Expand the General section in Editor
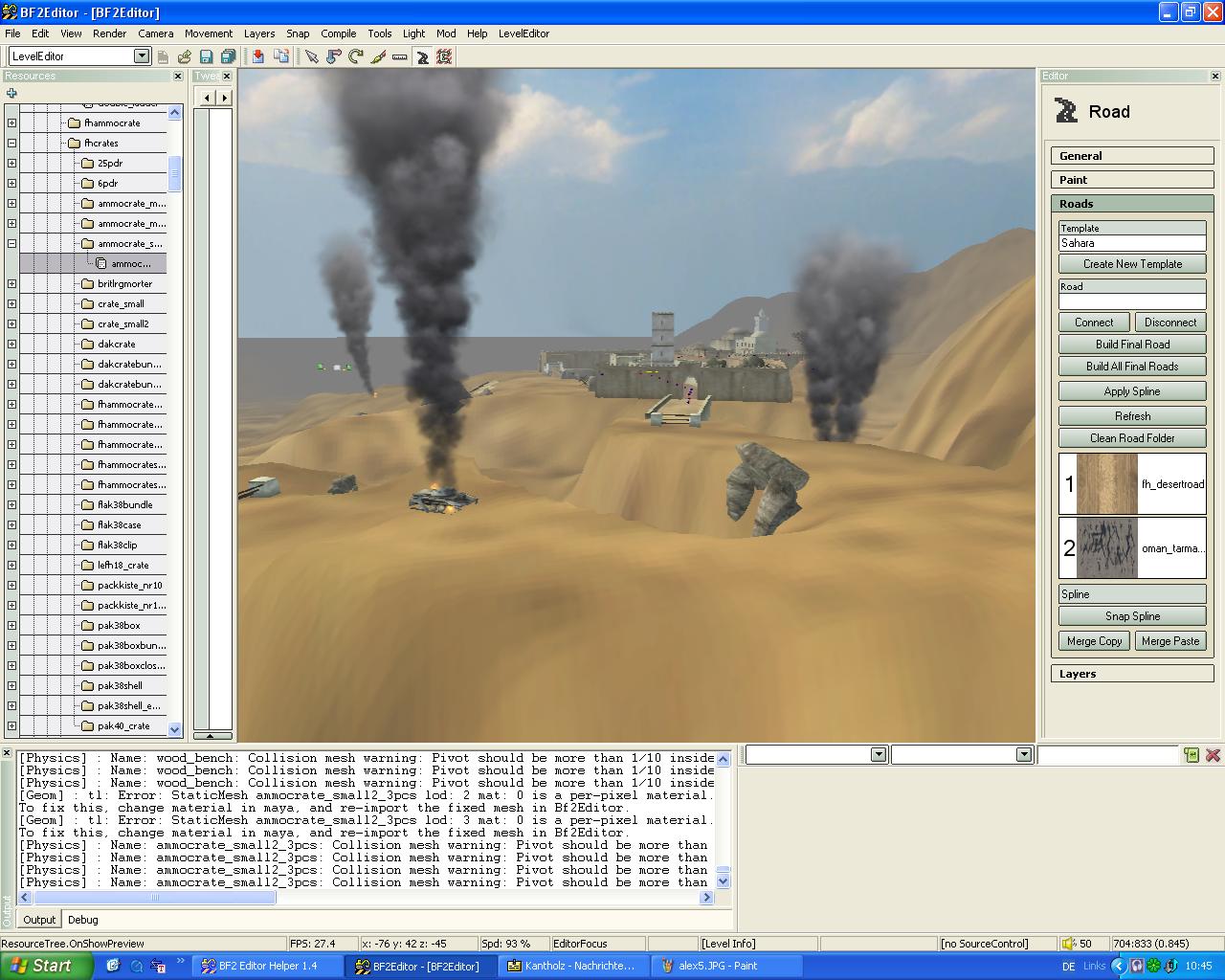This screenshot has height=980, width=1225. click(1132, 156)
